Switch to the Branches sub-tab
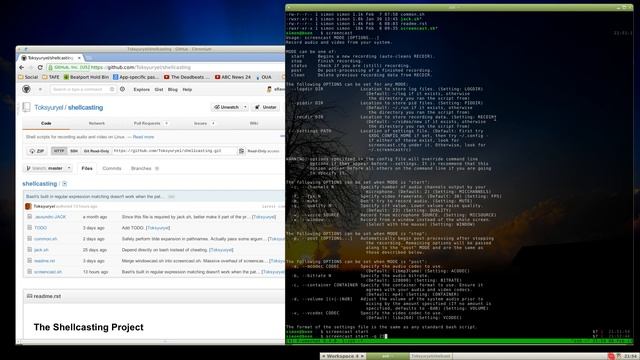 pyautogui.click(x=144, y=168)
